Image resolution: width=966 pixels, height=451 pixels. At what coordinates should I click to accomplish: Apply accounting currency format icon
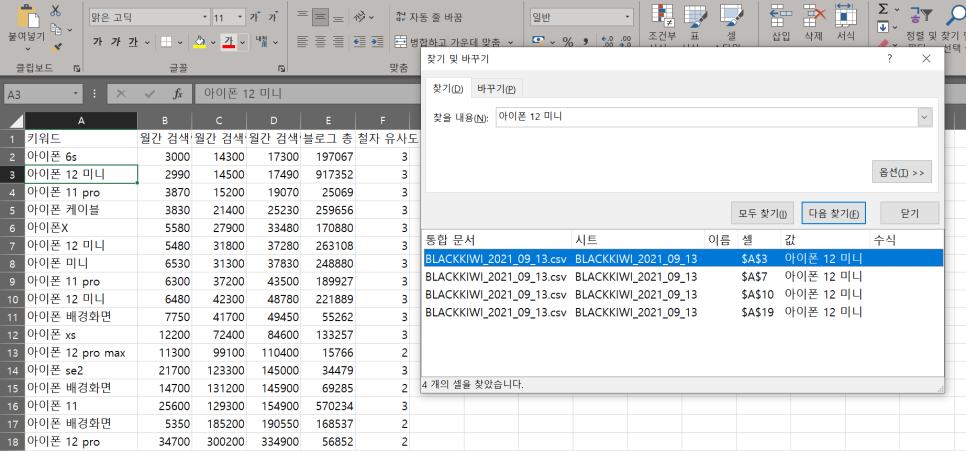click(x=539, y=42)
